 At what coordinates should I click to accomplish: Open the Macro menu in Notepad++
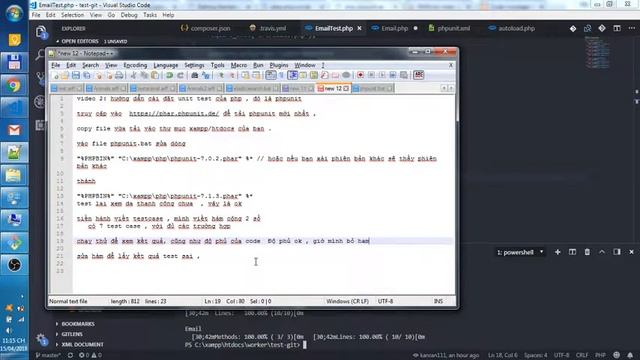pos(239,65)
